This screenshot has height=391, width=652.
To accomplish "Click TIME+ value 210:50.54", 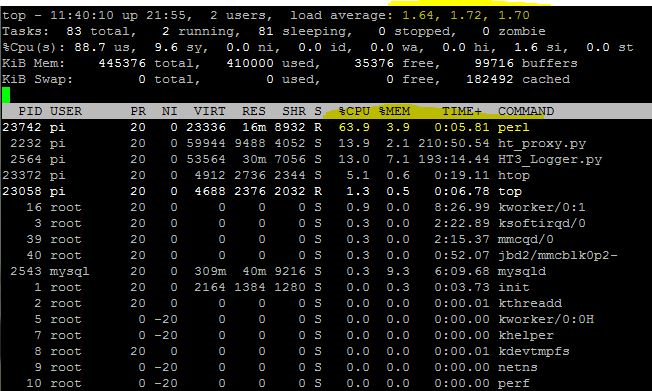I will point(454,144).
